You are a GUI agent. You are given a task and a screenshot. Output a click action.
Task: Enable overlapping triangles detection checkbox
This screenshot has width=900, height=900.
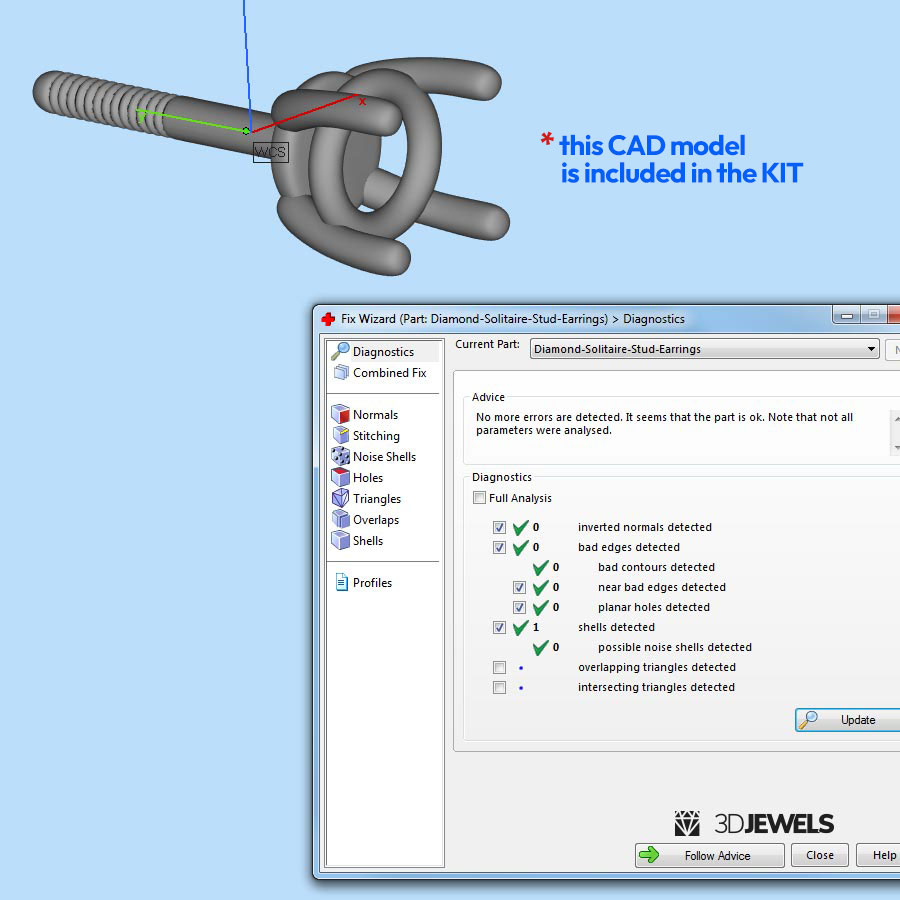click(x=500, y=667)
